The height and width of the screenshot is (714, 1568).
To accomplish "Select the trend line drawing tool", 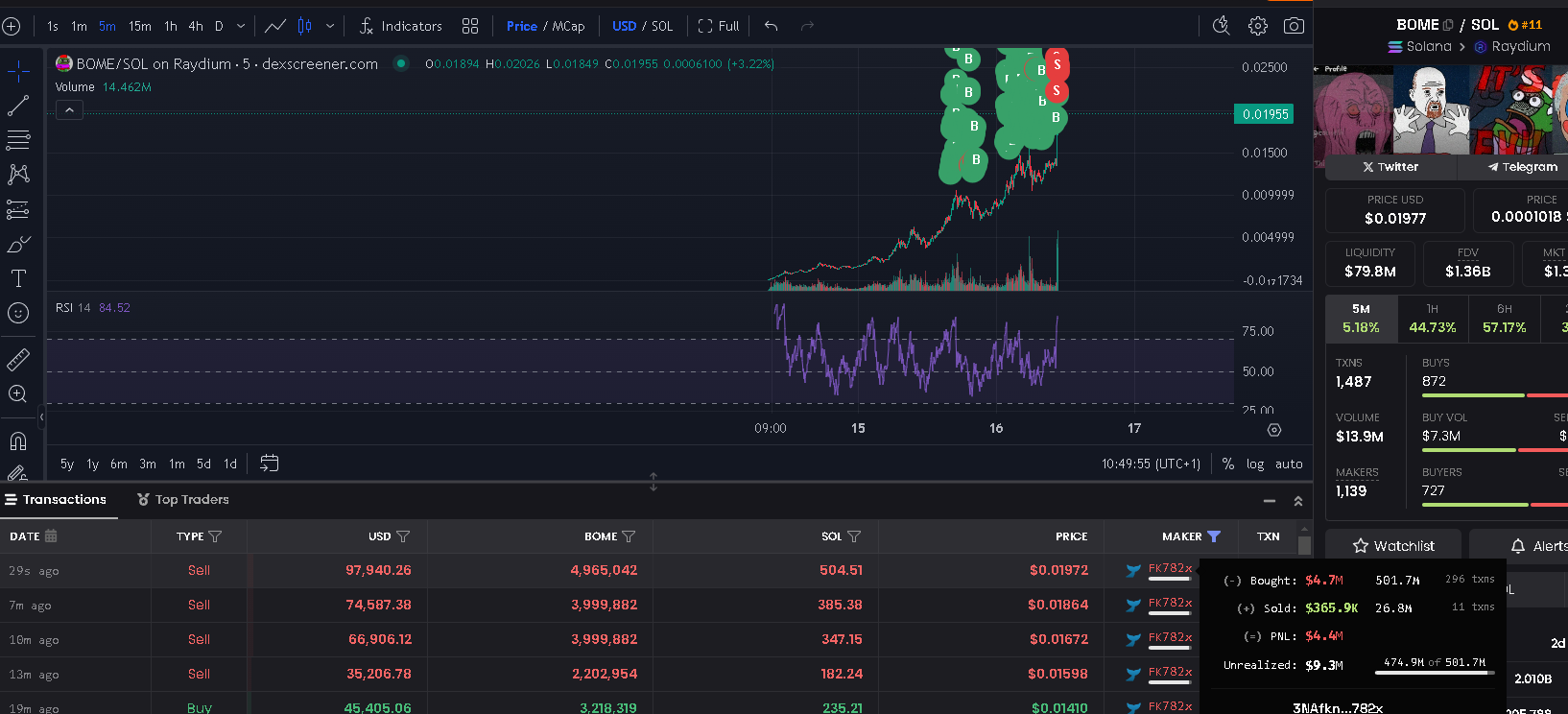I will pos(18,106).
